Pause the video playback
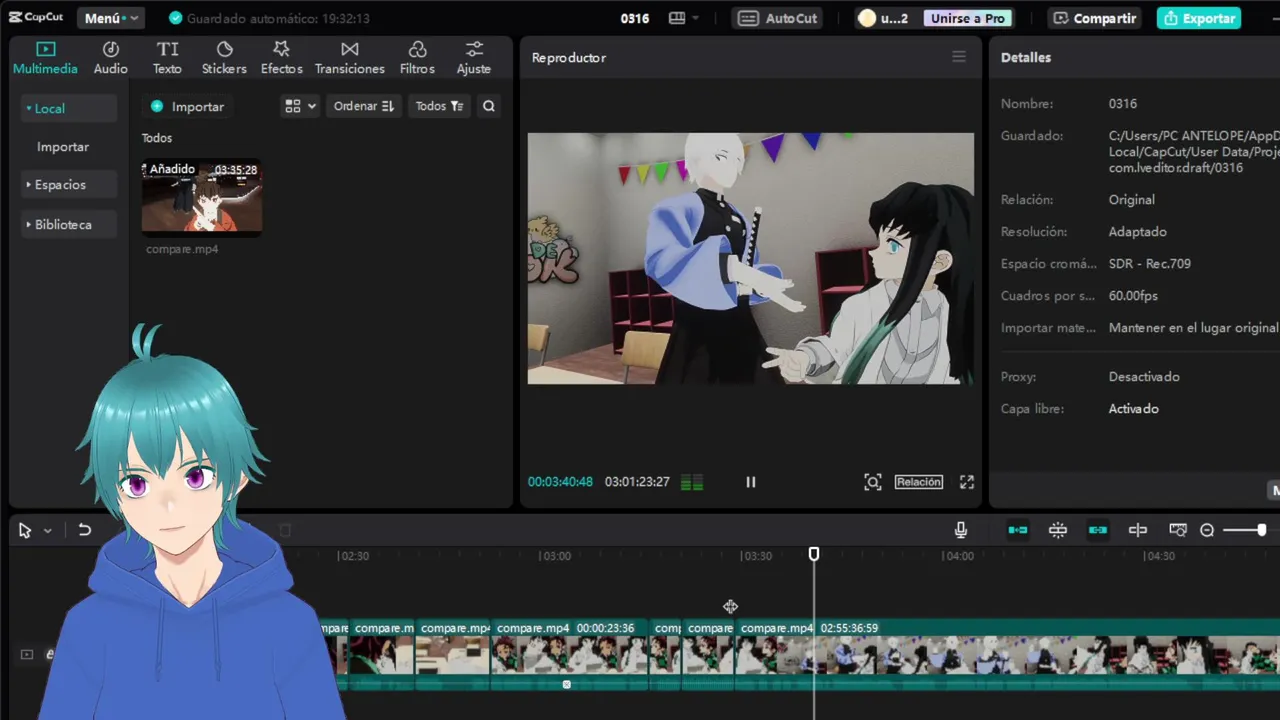 [751, 482]
